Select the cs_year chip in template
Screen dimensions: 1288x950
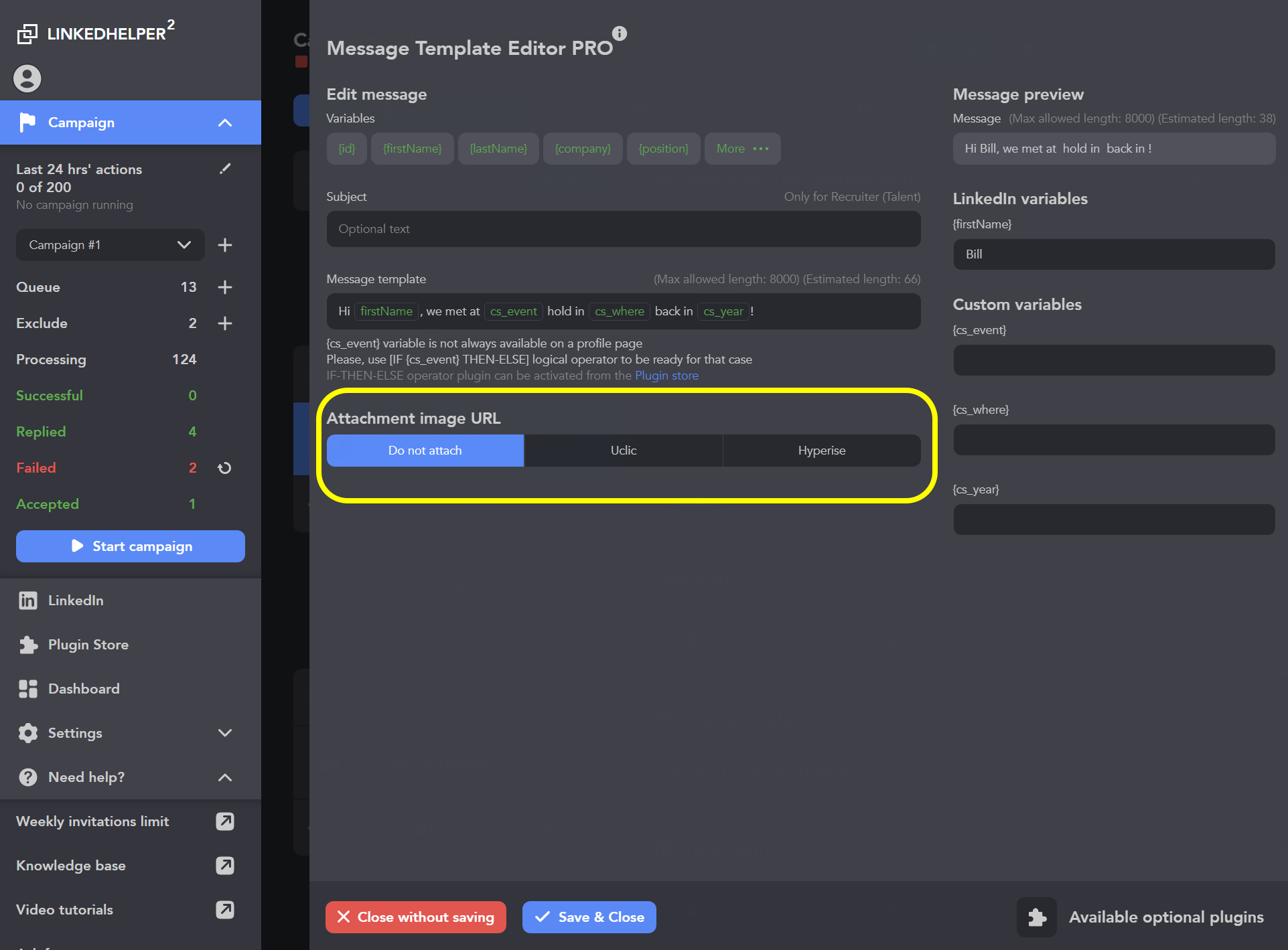coord(723,311)
